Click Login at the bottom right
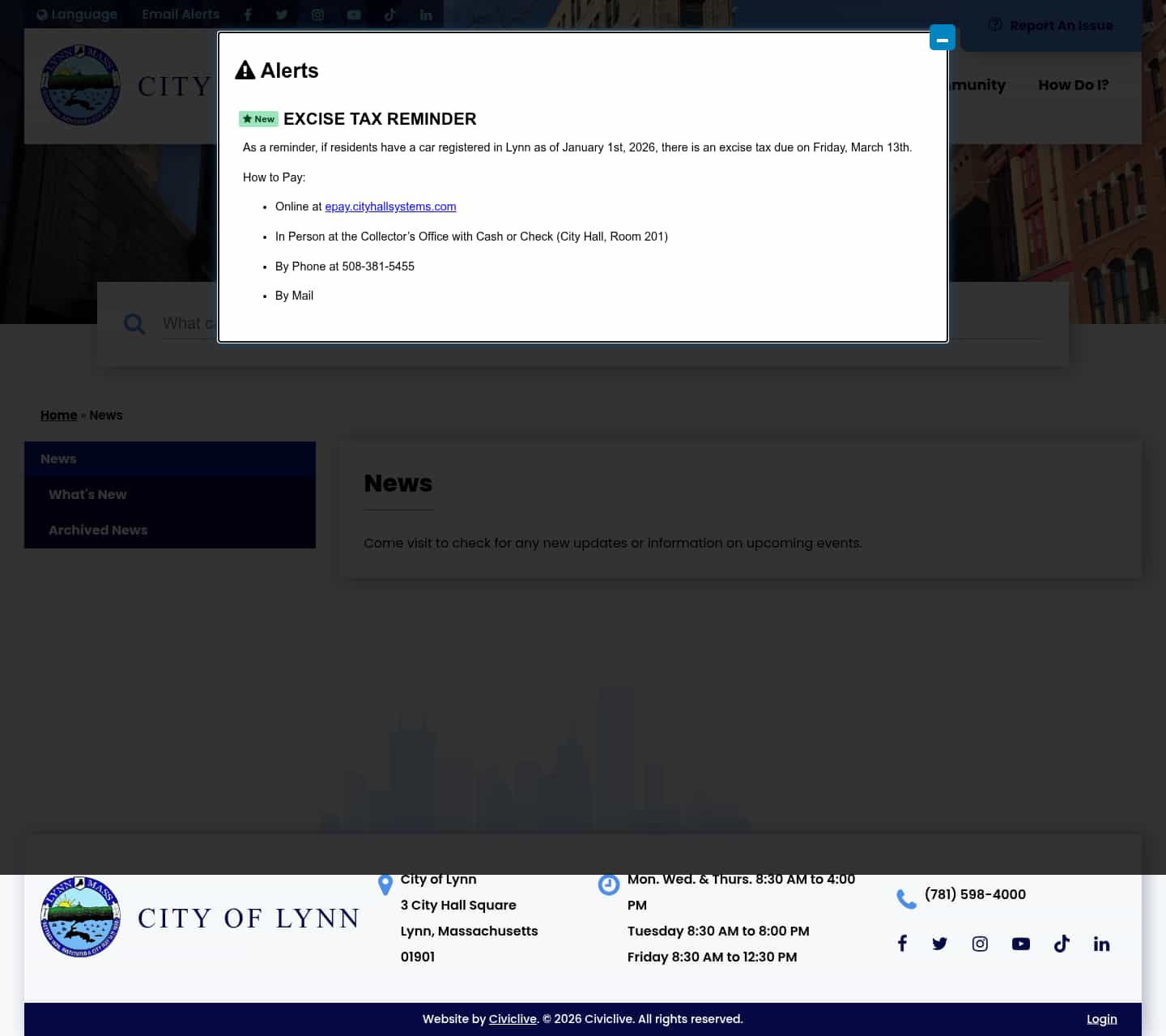 1101,1019
